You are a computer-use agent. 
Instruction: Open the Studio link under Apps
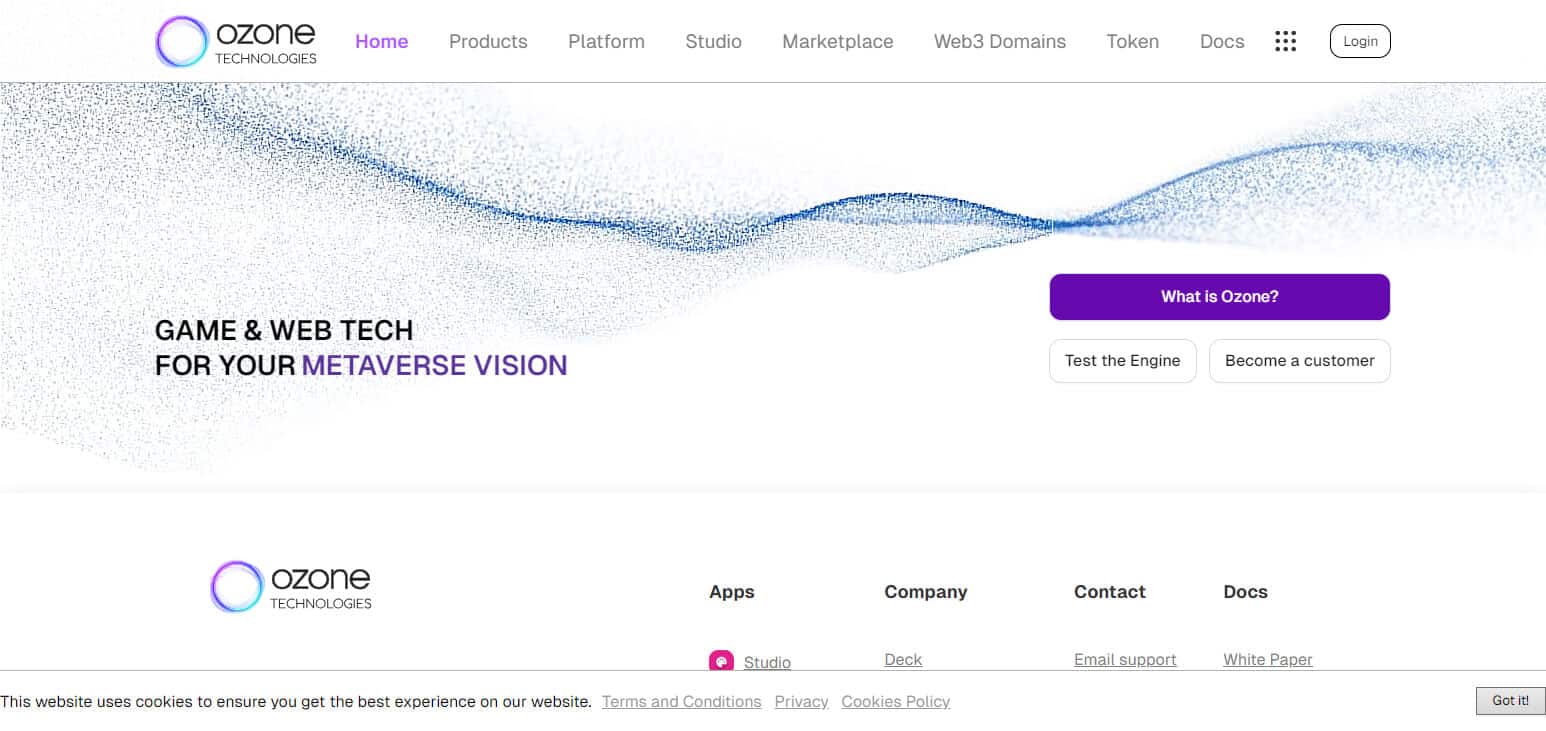767,662
